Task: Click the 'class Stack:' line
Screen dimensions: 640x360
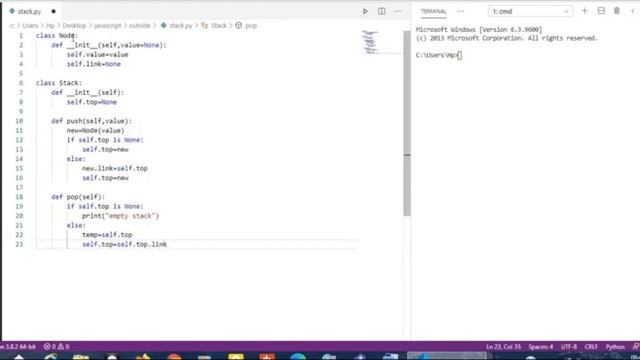Action: pyautogui.click(x=59, y=83)
